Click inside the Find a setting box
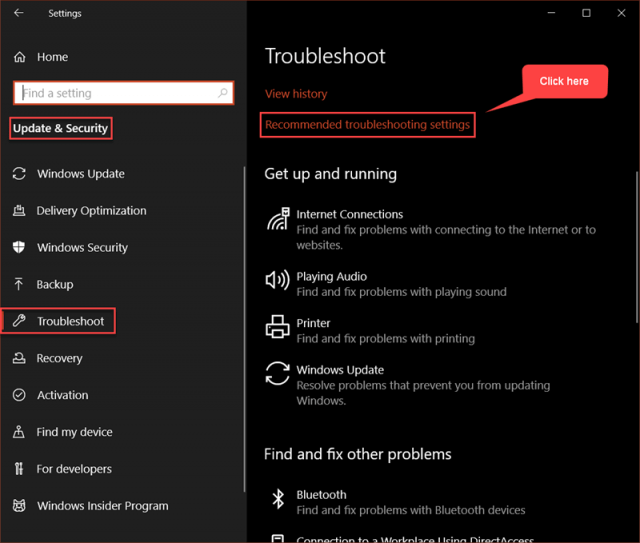This screenshot has width=640, height=543. pyautogui.click(x=123, y=93)
